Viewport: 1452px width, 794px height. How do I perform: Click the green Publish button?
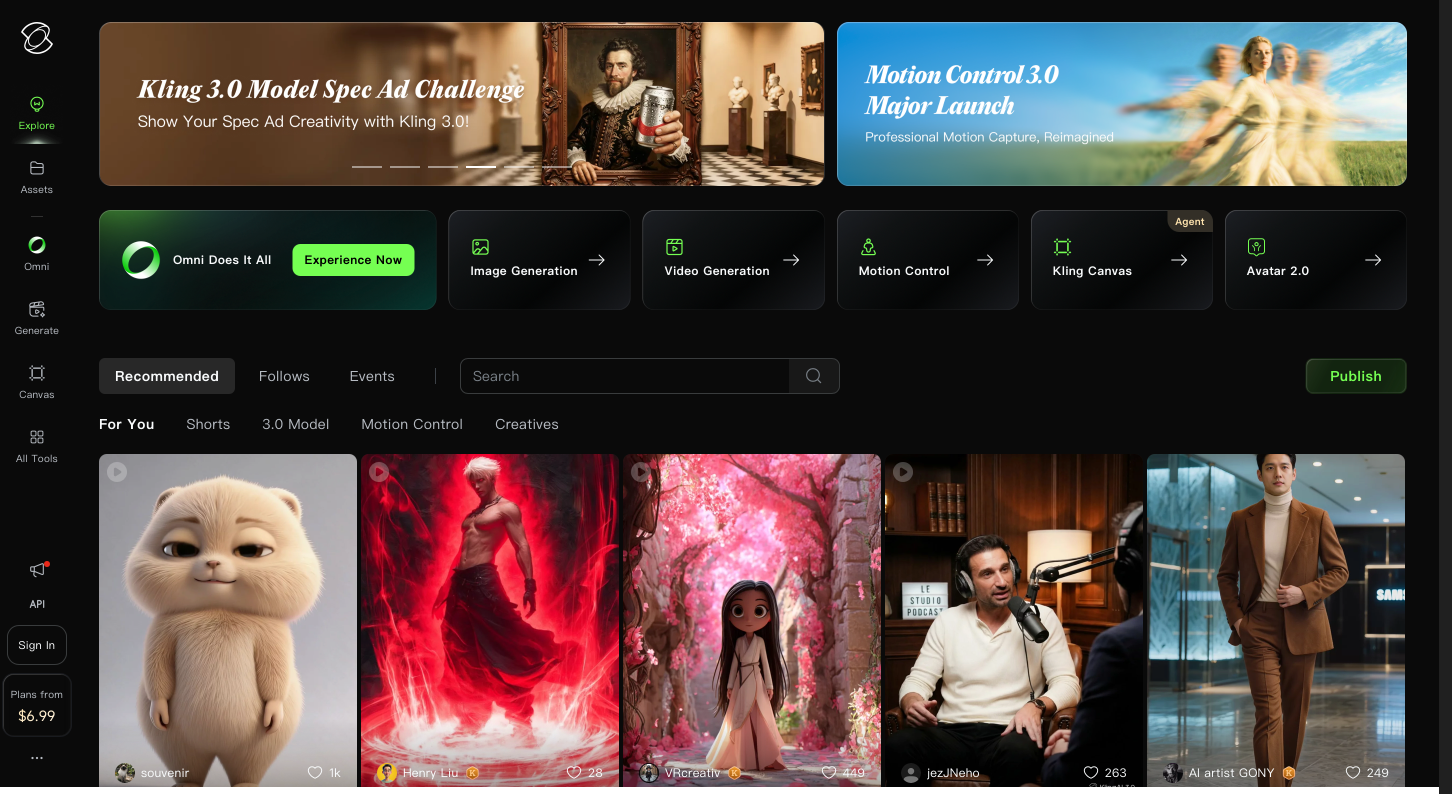[x=1356, y=376]
